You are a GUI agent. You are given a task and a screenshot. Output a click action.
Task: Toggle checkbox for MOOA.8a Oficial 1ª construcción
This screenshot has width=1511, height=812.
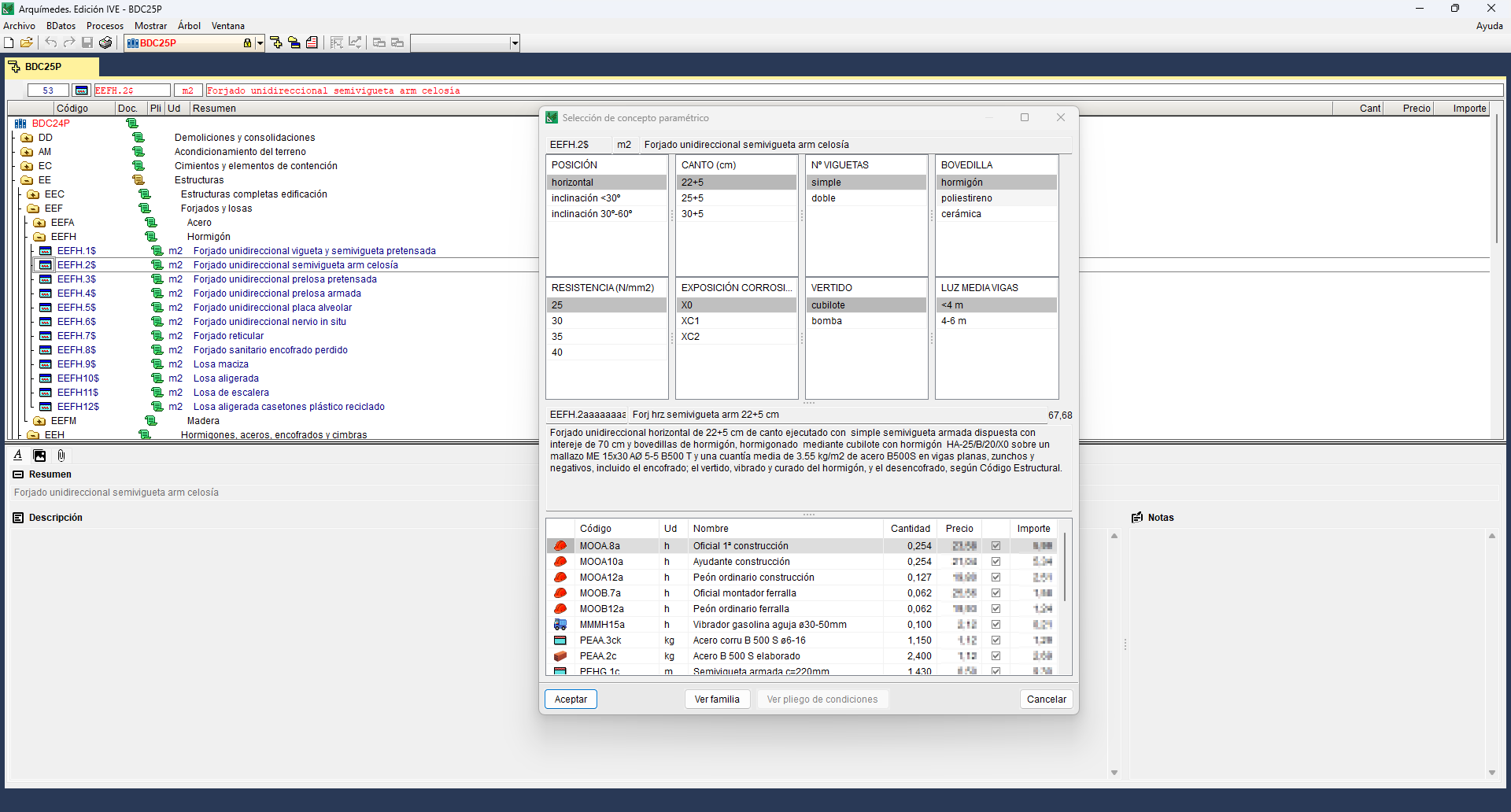coord(996,546)
